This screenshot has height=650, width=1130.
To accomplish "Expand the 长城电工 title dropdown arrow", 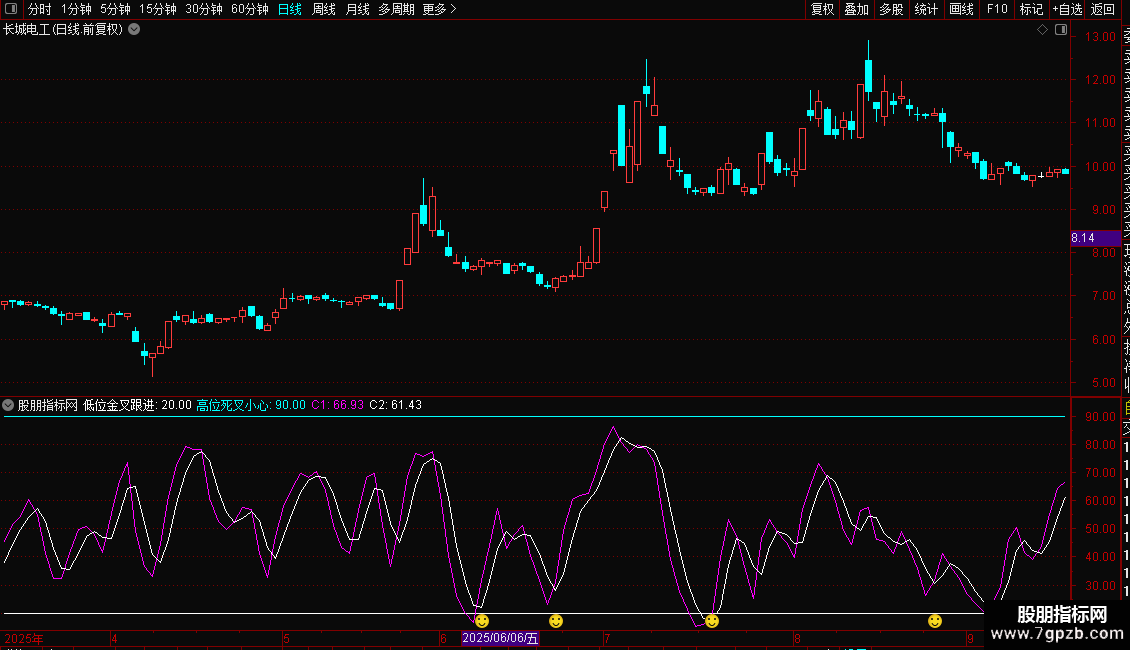I will click(134, 30).
